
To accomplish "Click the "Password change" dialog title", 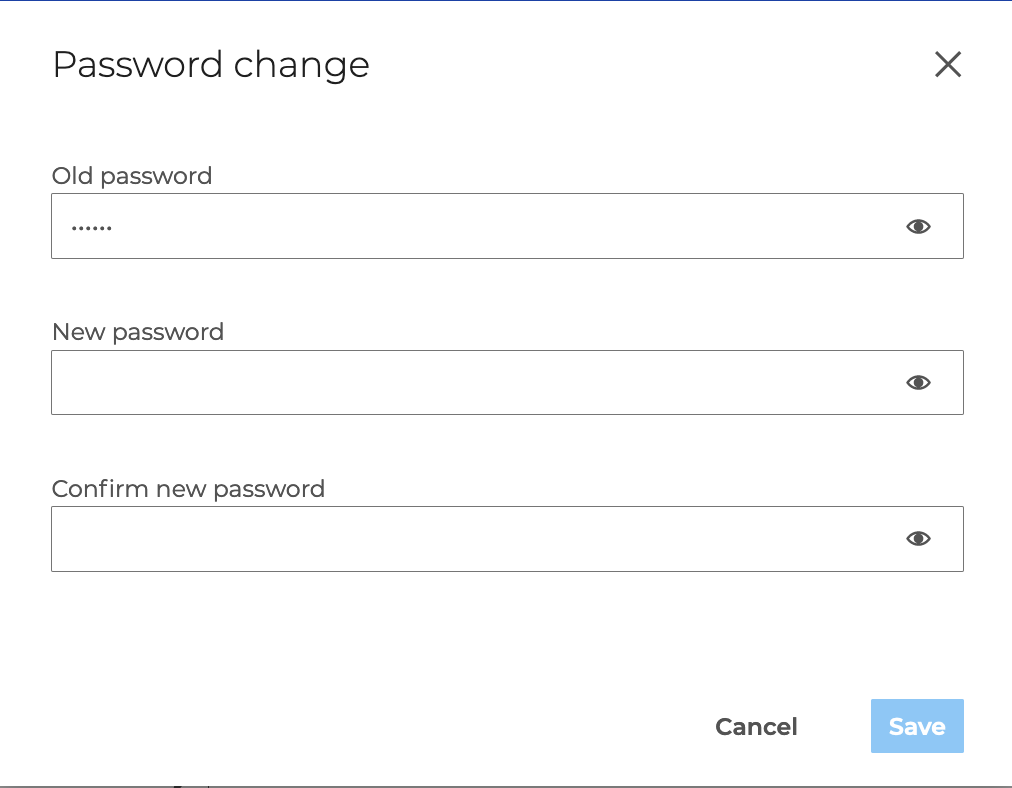I will coord(211,65).
